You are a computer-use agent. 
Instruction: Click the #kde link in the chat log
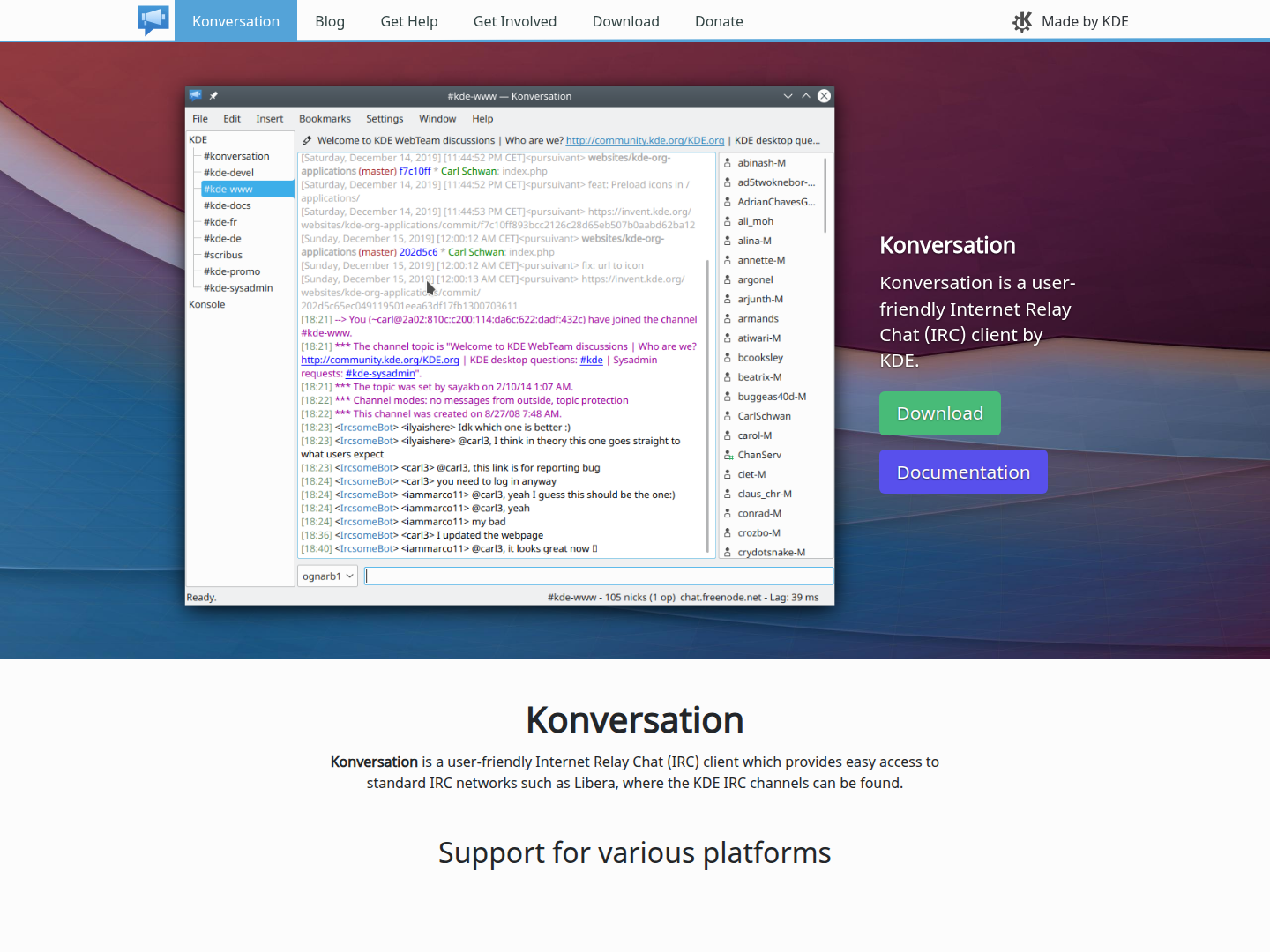592,360
